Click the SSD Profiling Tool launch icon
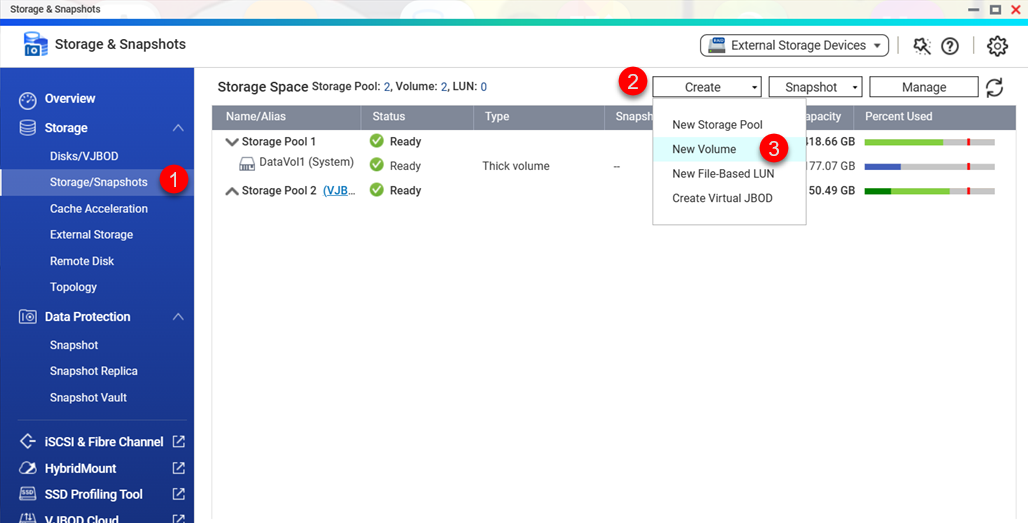 point(178,494)
